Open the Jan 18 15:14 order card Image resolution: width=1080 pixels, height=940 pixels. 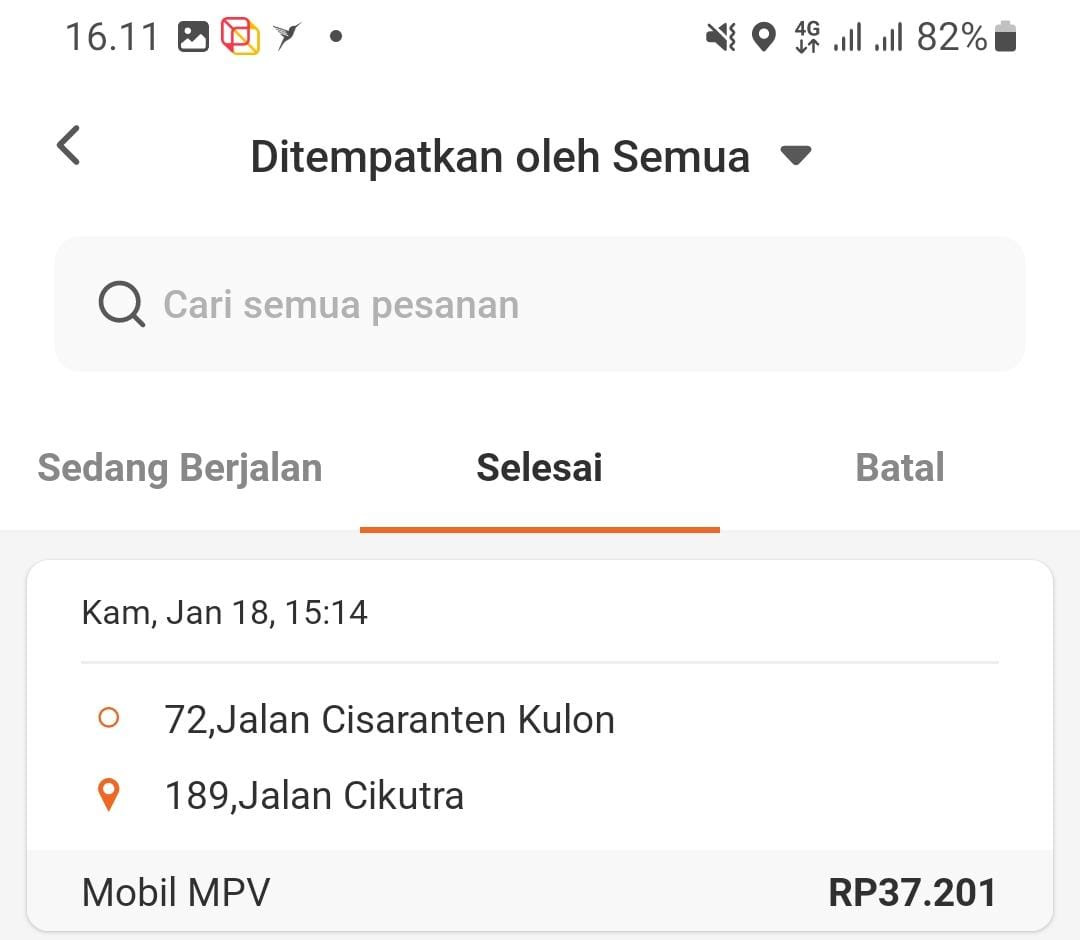(540, 745)
